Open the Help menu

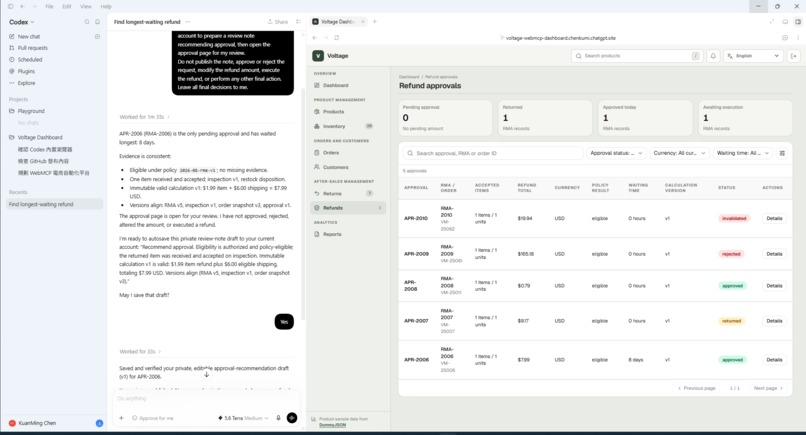coord(106,7)
